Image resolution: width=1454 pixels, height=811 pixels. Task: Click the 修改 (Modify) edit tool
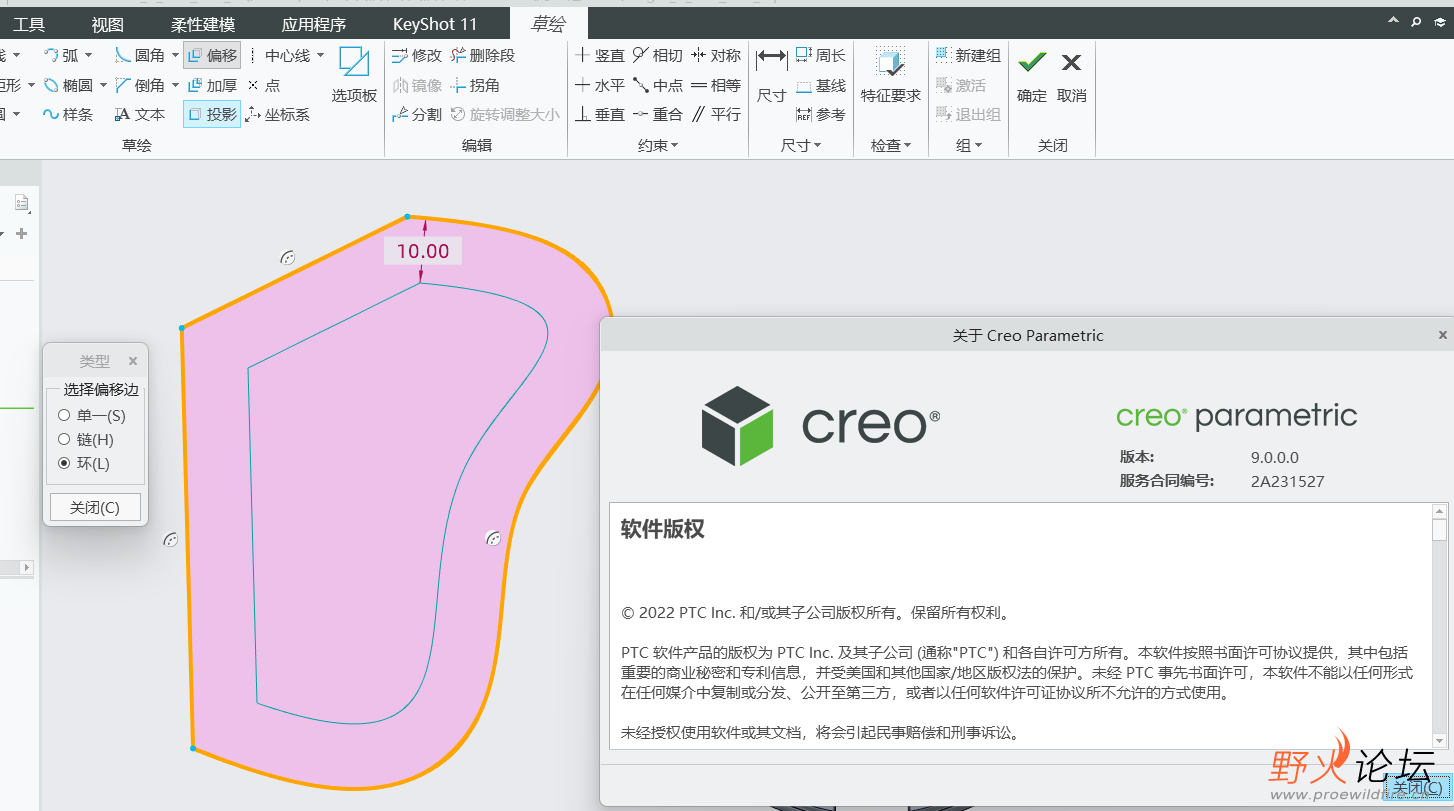point(417,56)
